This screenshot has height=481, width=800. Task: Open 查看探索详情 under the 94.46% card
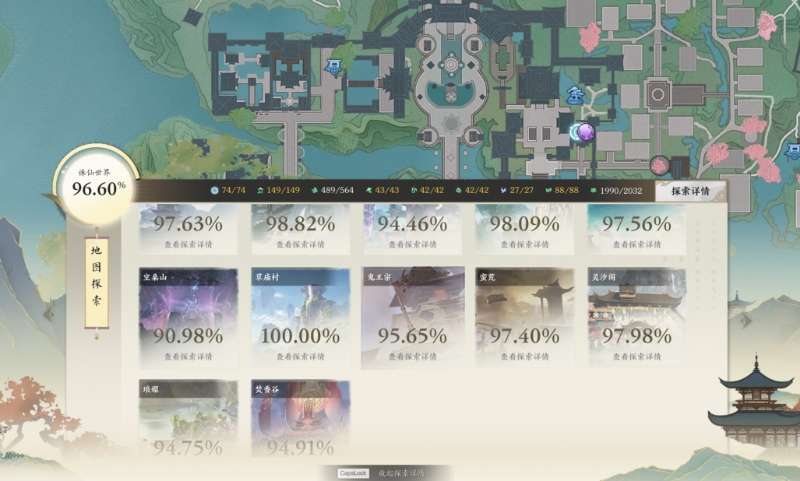tap(413, 244)
